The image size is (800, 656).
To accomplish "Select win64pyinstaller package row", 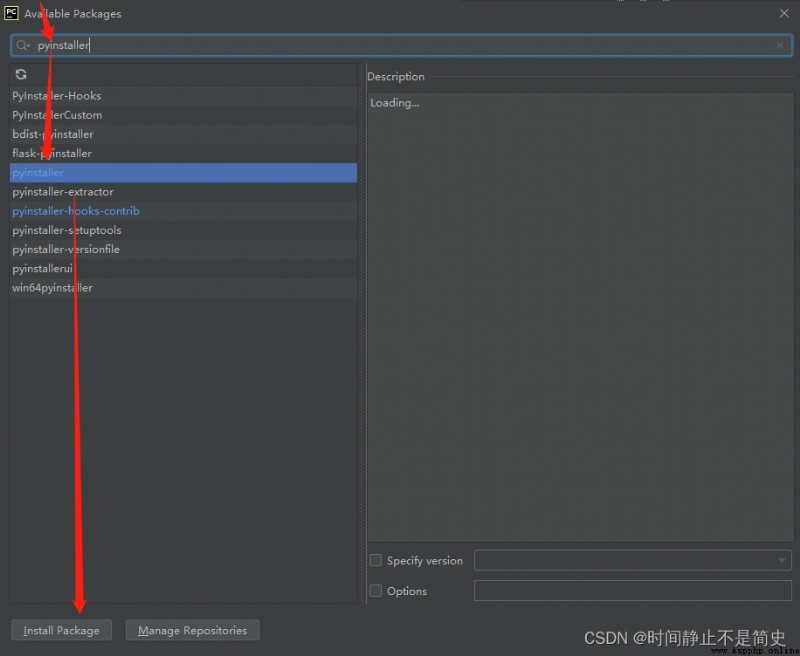I will coord(183,288).
